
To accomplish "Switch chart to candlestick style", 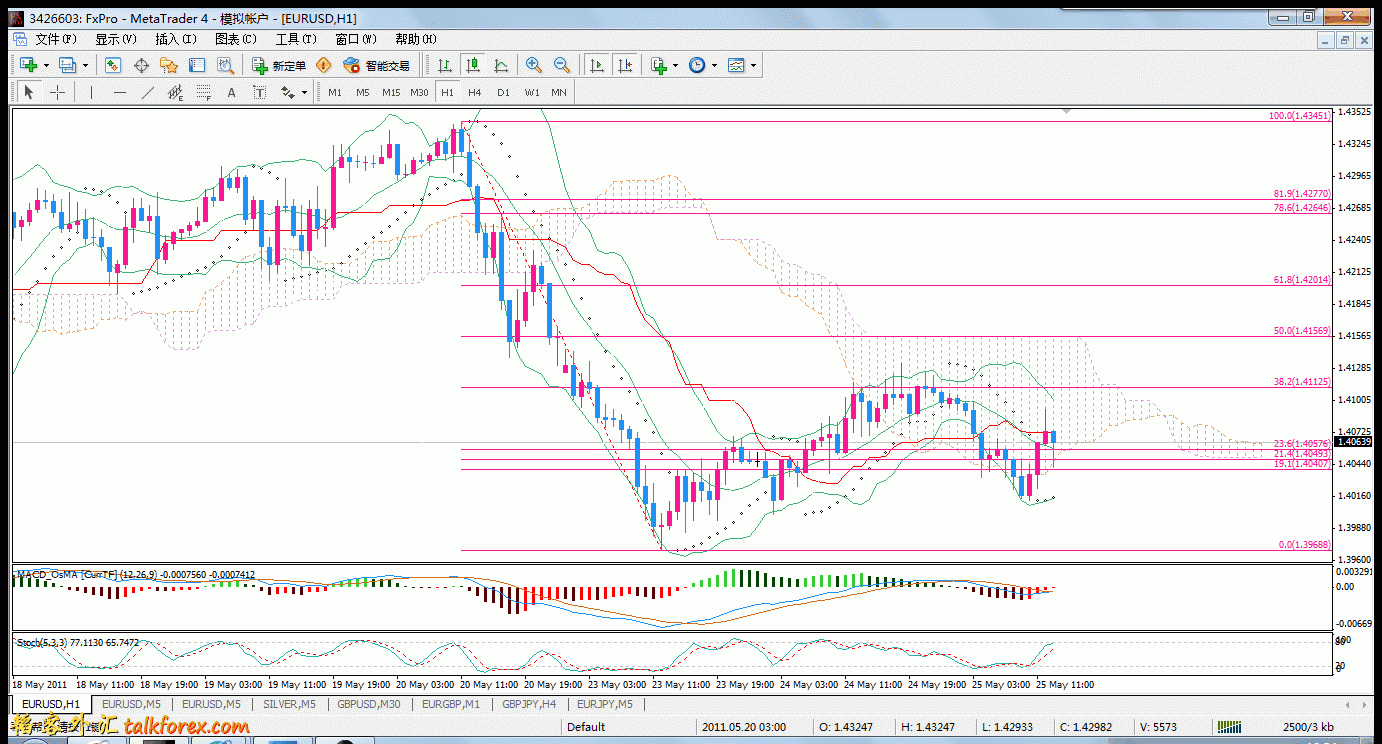I will click(473, 65).
